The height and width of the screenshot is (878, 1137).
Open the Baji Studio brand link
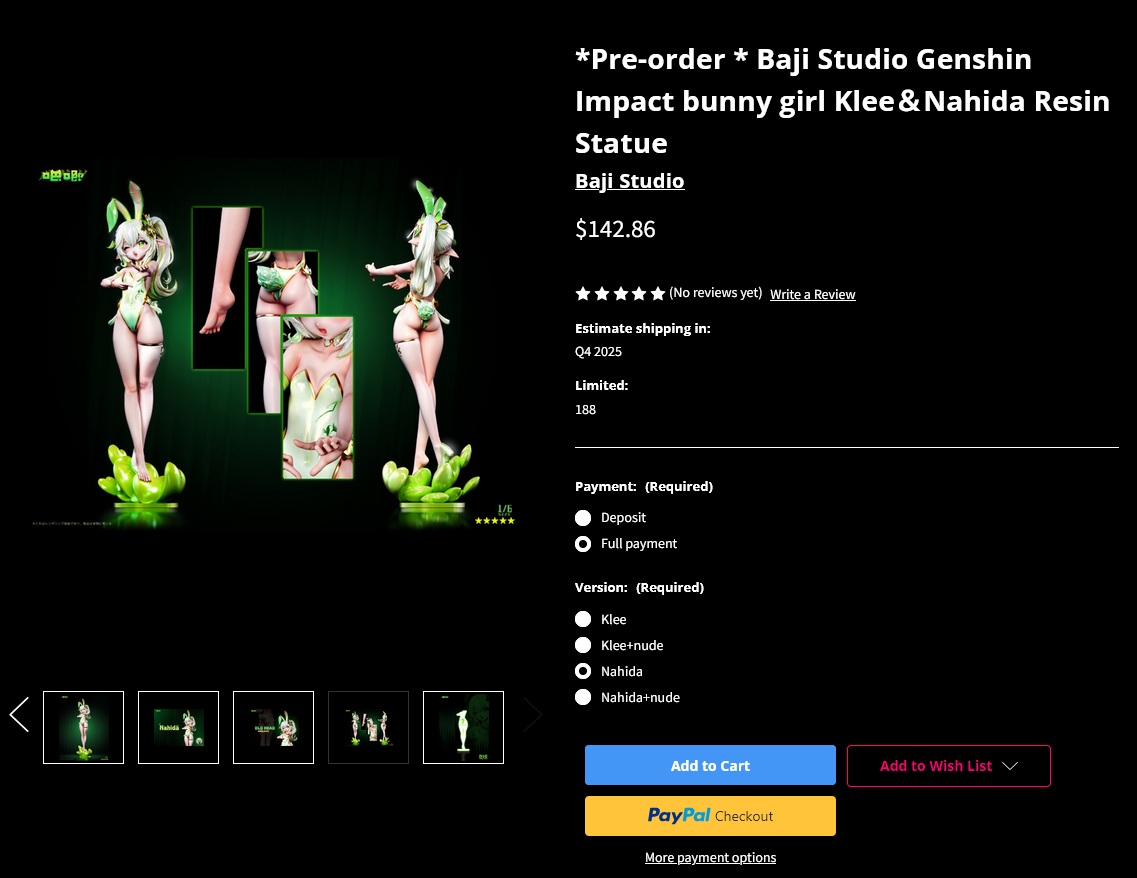(x=629, y=181)
